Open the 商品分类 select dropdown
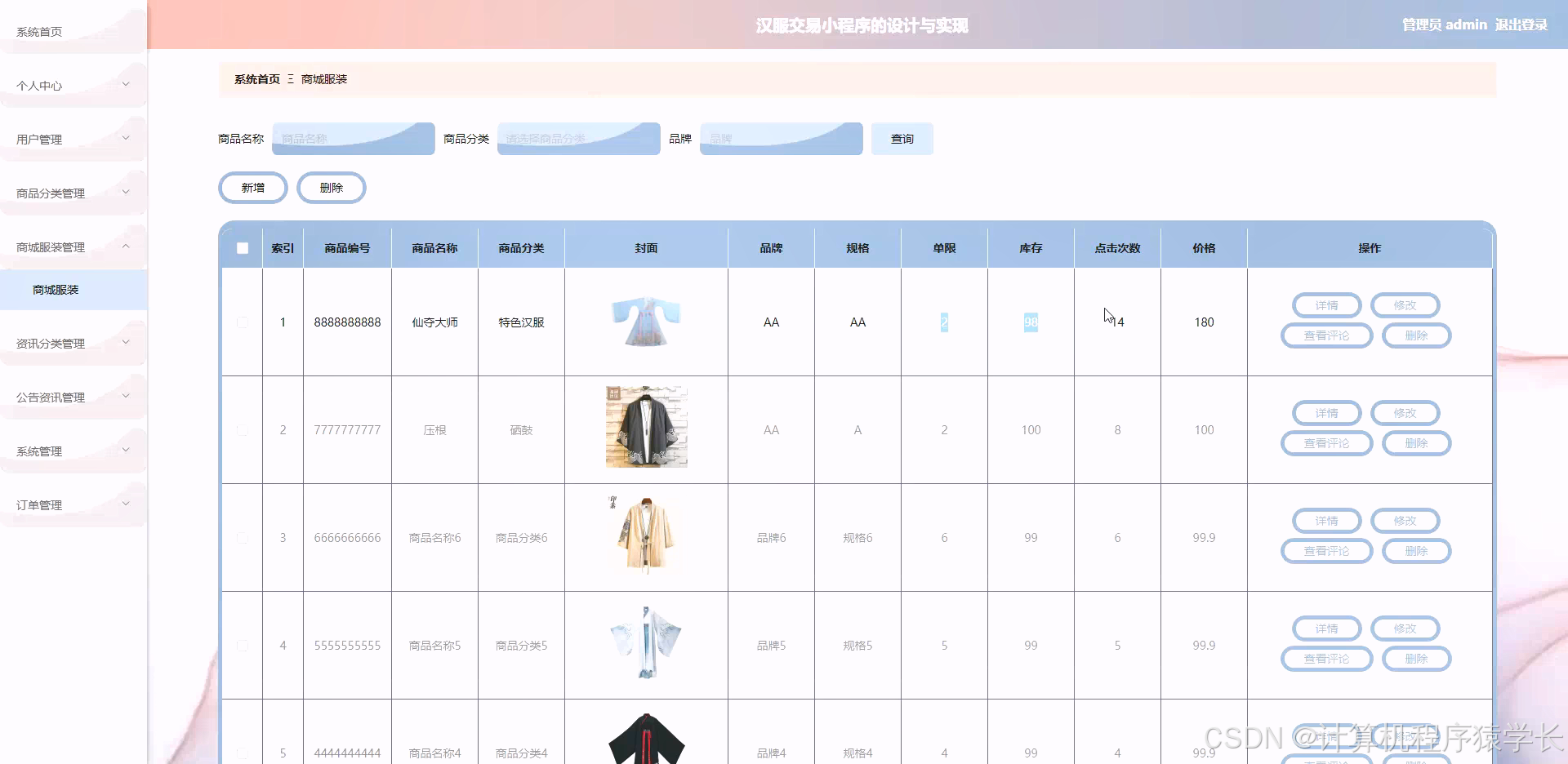Viewport: 1568px width, 764px height. [x=578, y=139]
